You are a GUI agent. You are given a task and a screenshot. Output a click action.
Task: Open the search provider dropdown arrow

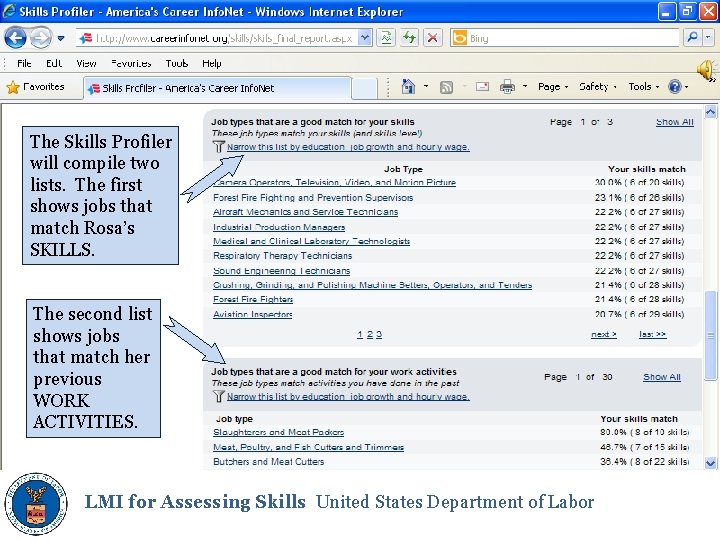[x=709, y=38]
